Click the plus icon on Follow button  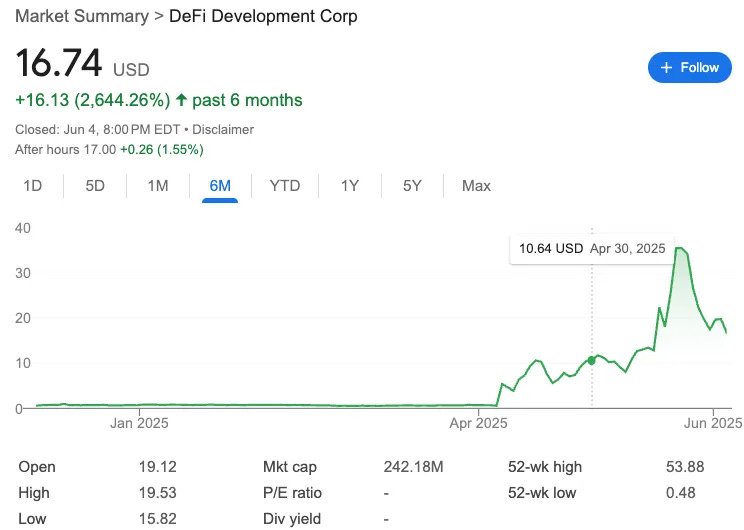[x=666, y=67]
